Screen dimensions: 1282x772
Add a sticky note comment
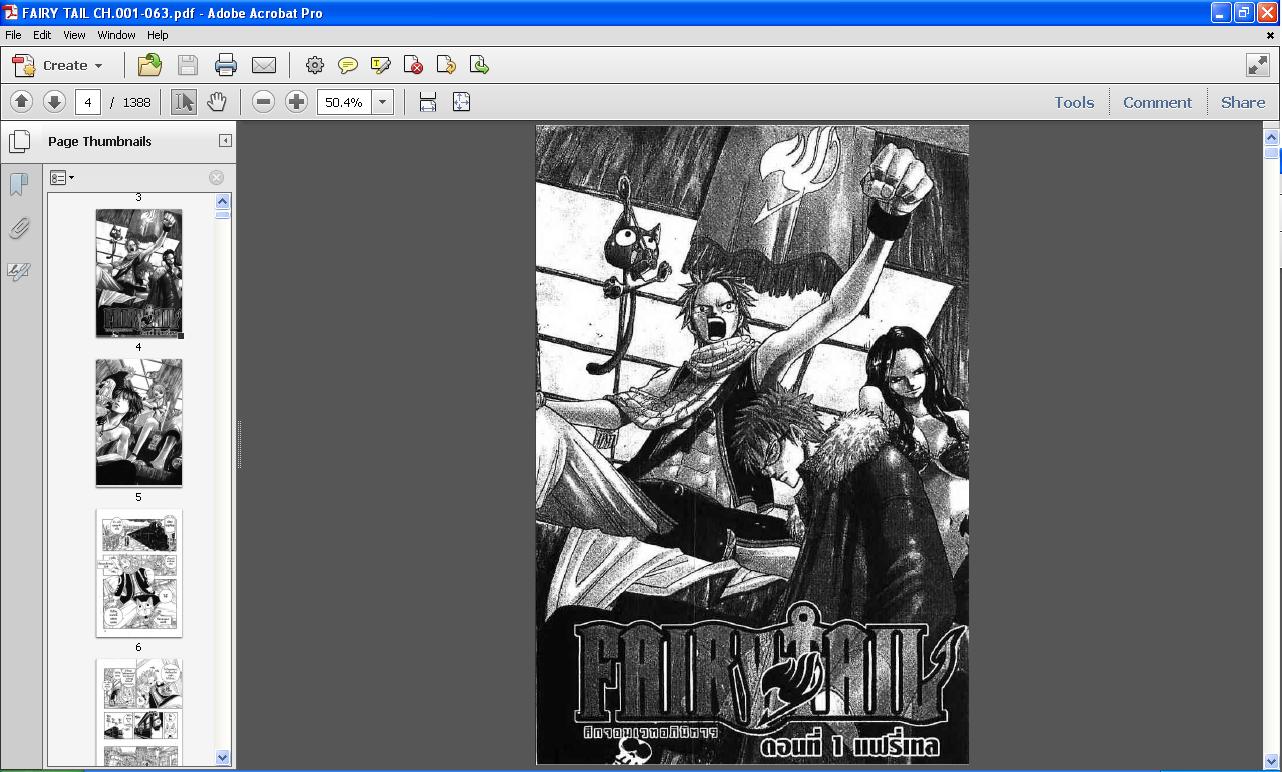(348, 65)
